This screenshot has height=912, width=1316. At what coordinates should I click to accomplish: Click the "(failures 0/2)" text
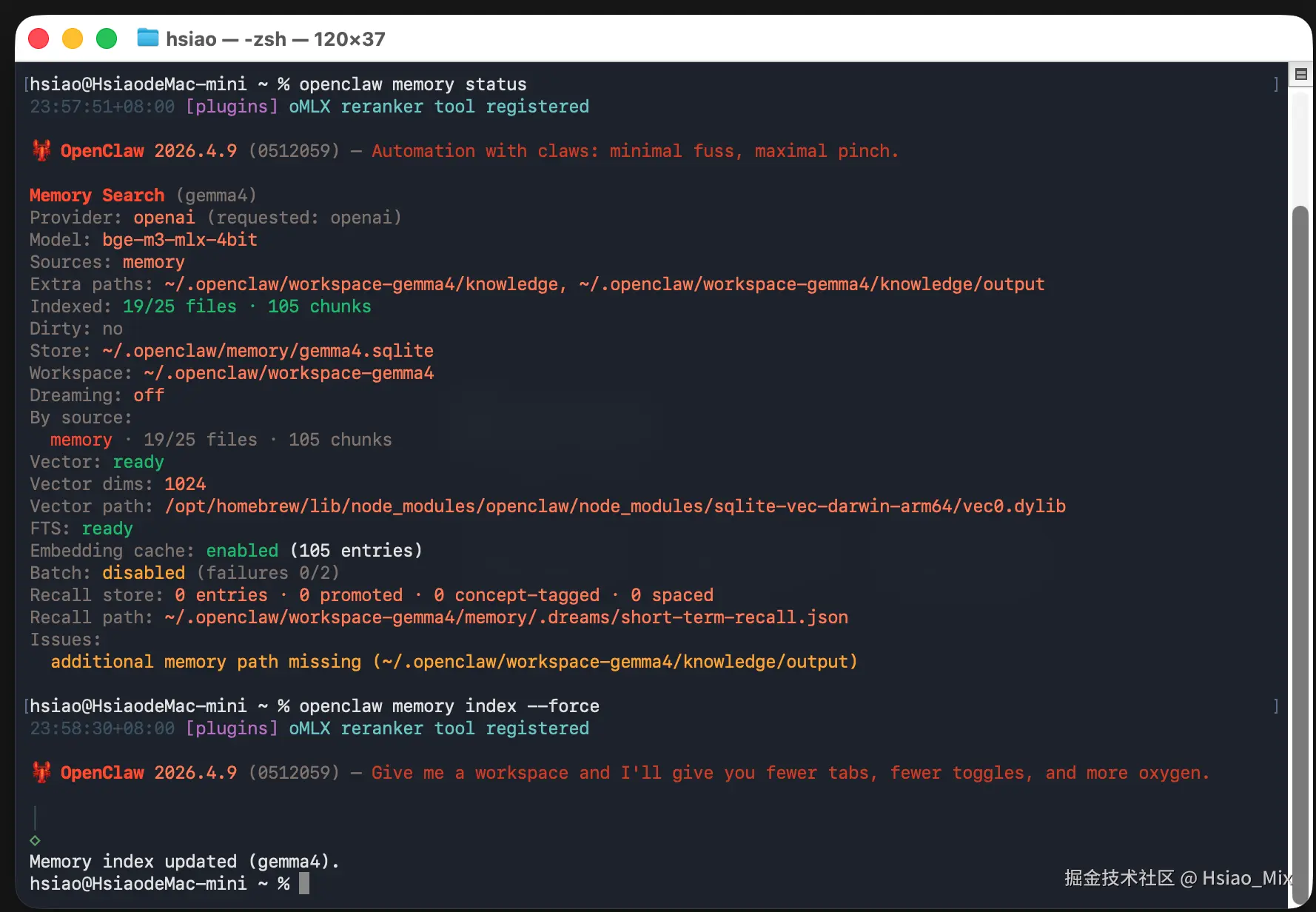tap(268, 573)
